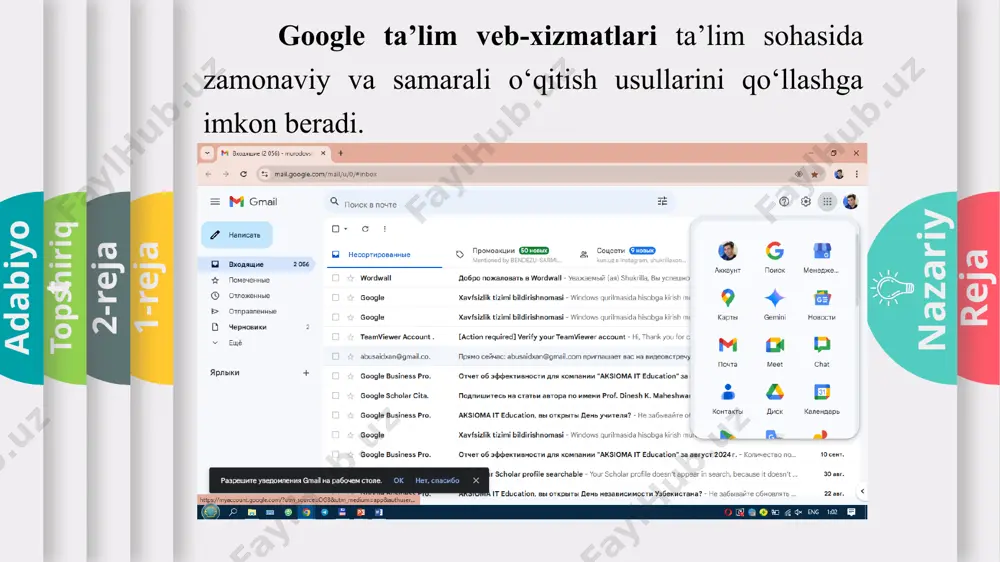Open Gmail settings gear

click(805, 202)
